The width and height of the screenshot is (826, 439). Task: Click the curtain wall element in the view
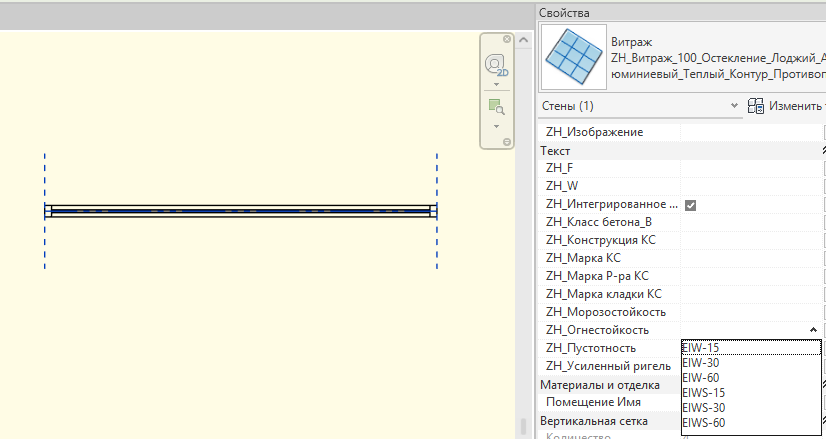click(x=241, y=211)
